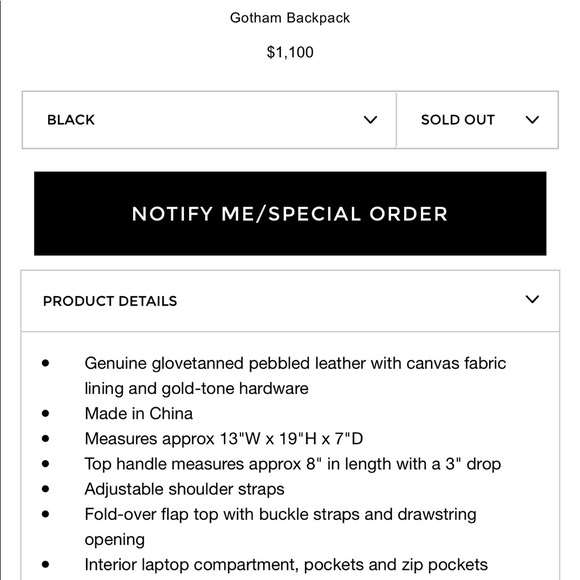Click the Interior laptop compartment line

tap(286, 565)
